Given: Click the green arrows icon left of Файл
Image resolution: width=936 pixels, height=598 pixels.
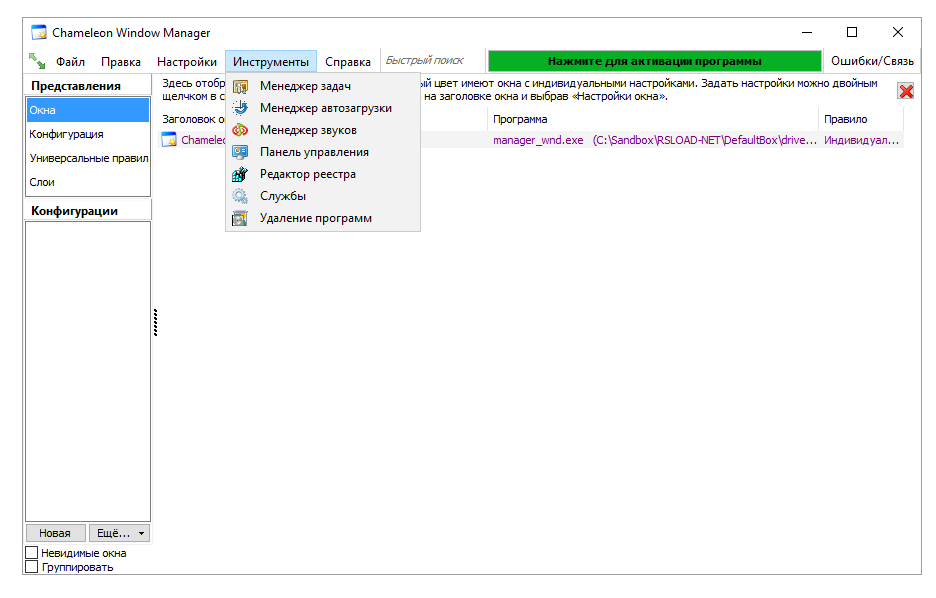Looking at the screenshot, I should pyautogui.click(x=37, y=61).
